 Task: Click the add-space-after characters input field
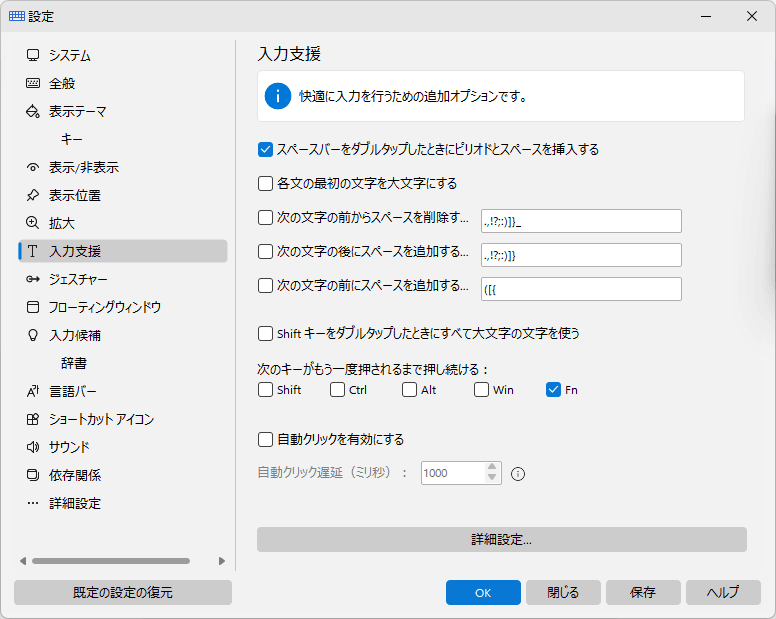[581, 255]
